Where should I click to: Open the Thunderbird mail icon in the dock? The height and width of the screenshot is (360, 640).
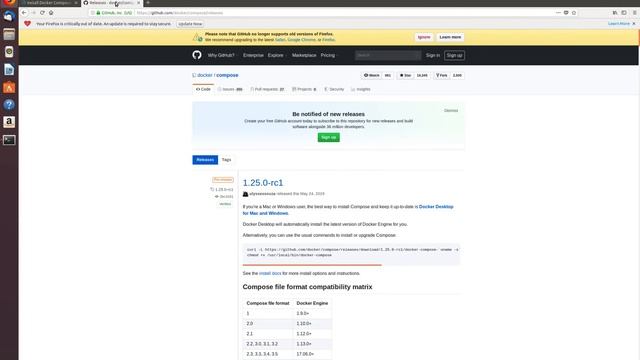(9, 17)
